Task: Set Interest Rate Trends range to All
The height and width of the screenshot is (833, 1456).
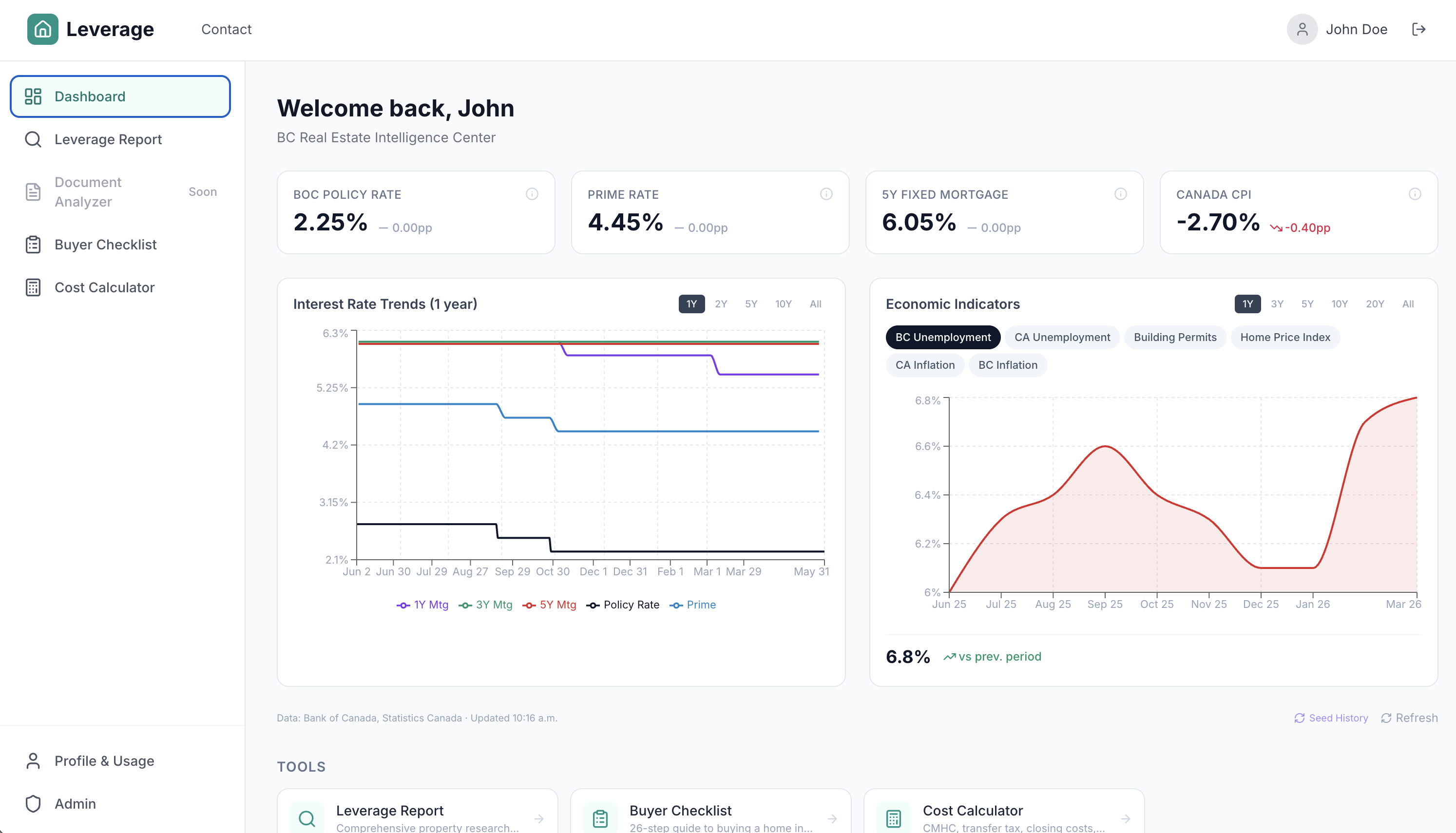Action: point(815,304)
